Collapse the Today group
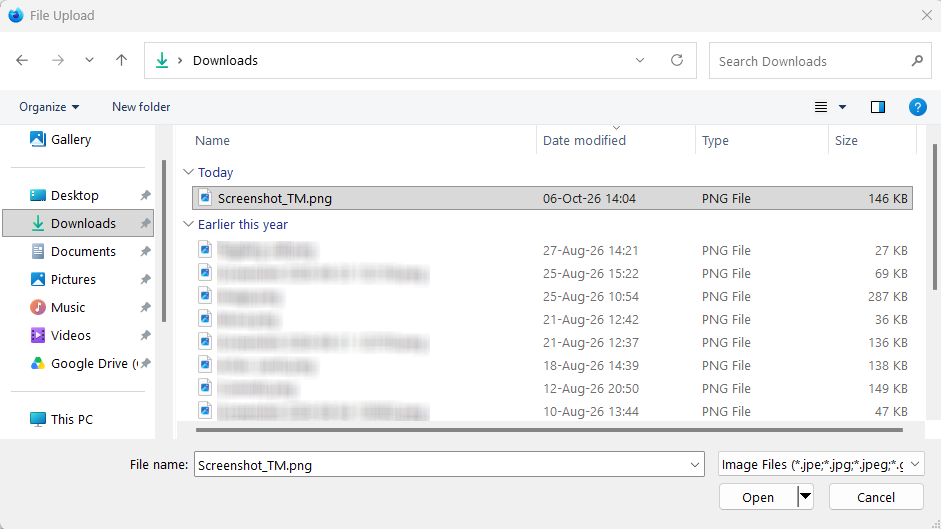The image size is (941, 529). click(188, 172)
